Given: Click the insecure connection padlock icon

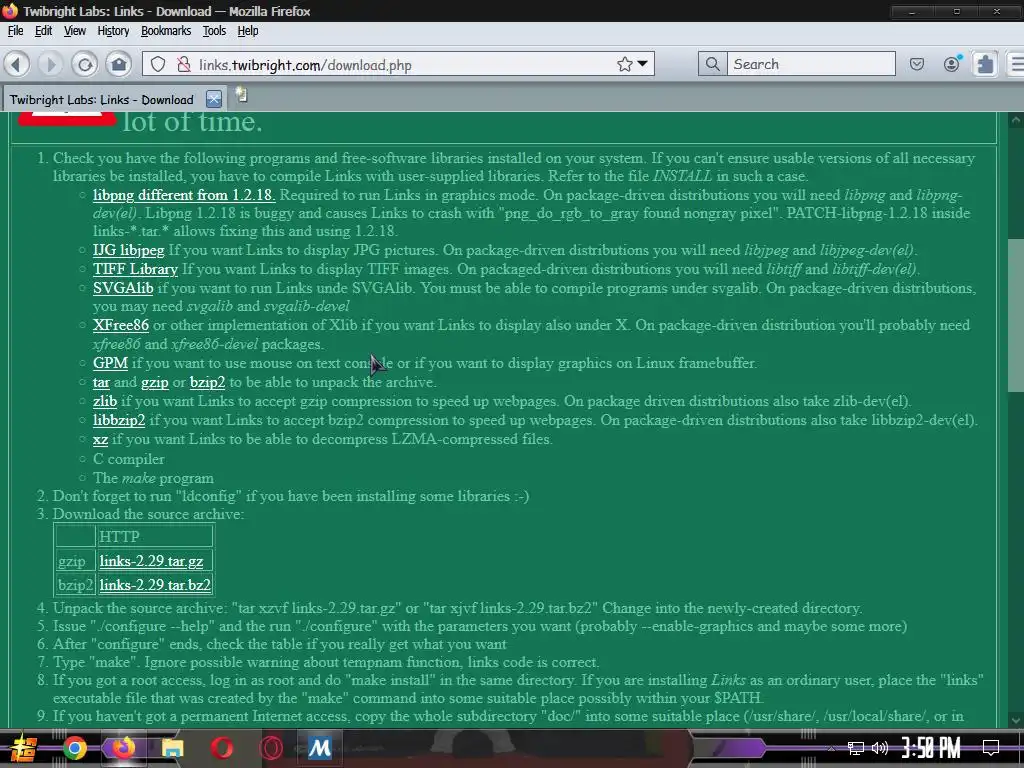Looking at the screenshot, I should click(184, 65).
